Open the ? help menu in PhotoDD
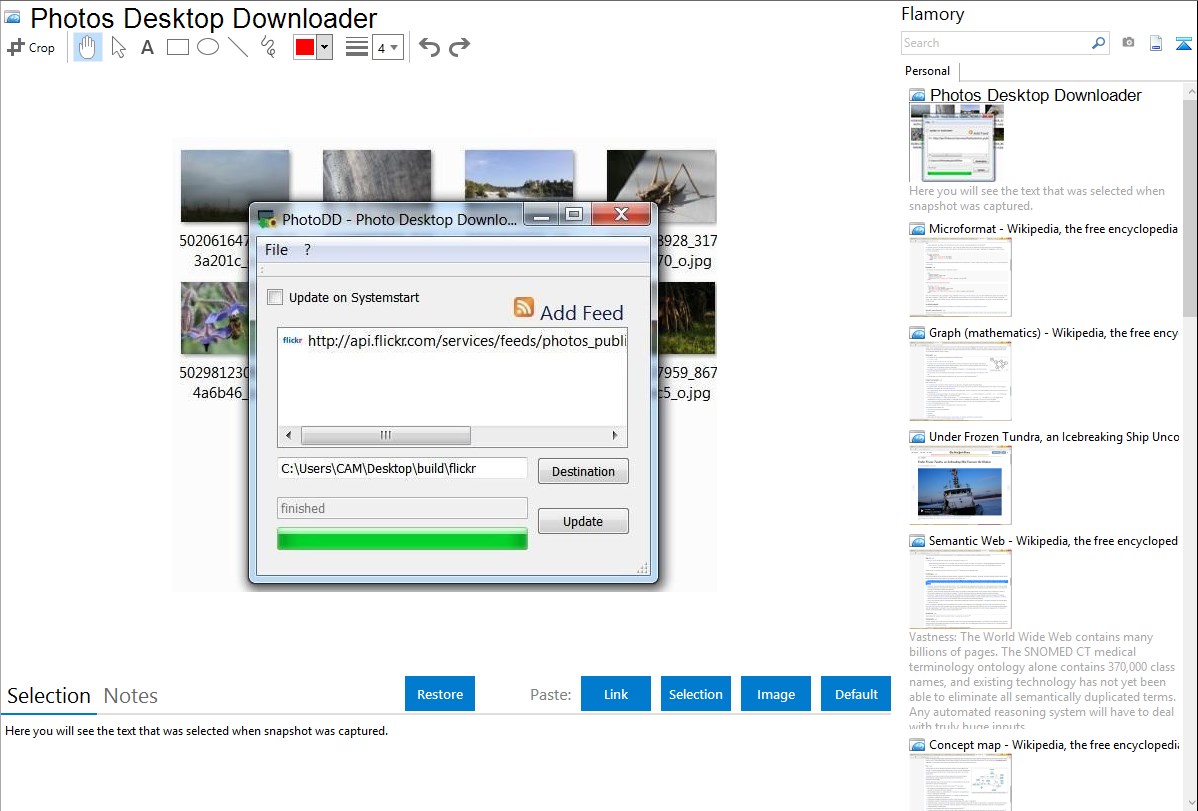The image size is (1198, 811). pyautogui.click(x=307, y=250)
